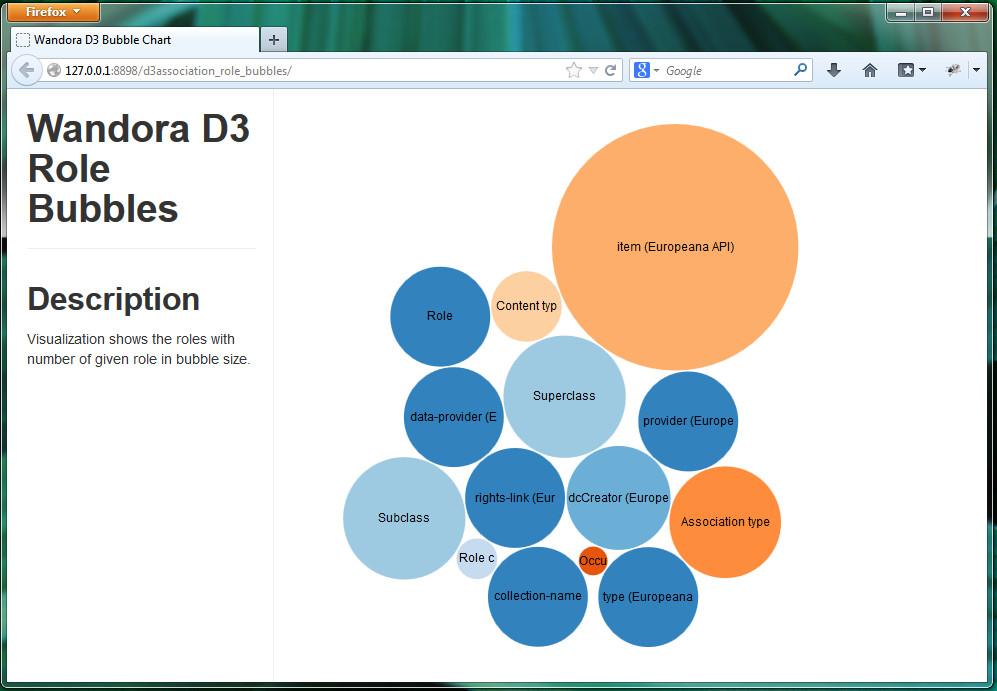Reload the page with the refresh icon
Viewport: 997px width, 691px height.
[x=611, y=71]
